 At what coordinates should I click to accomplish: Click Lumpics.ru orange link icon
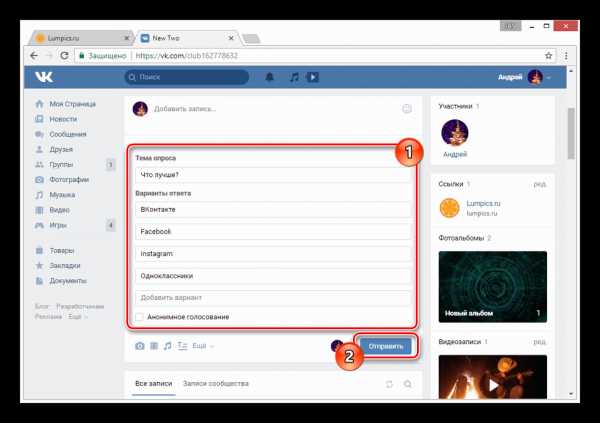pos(449,208)
